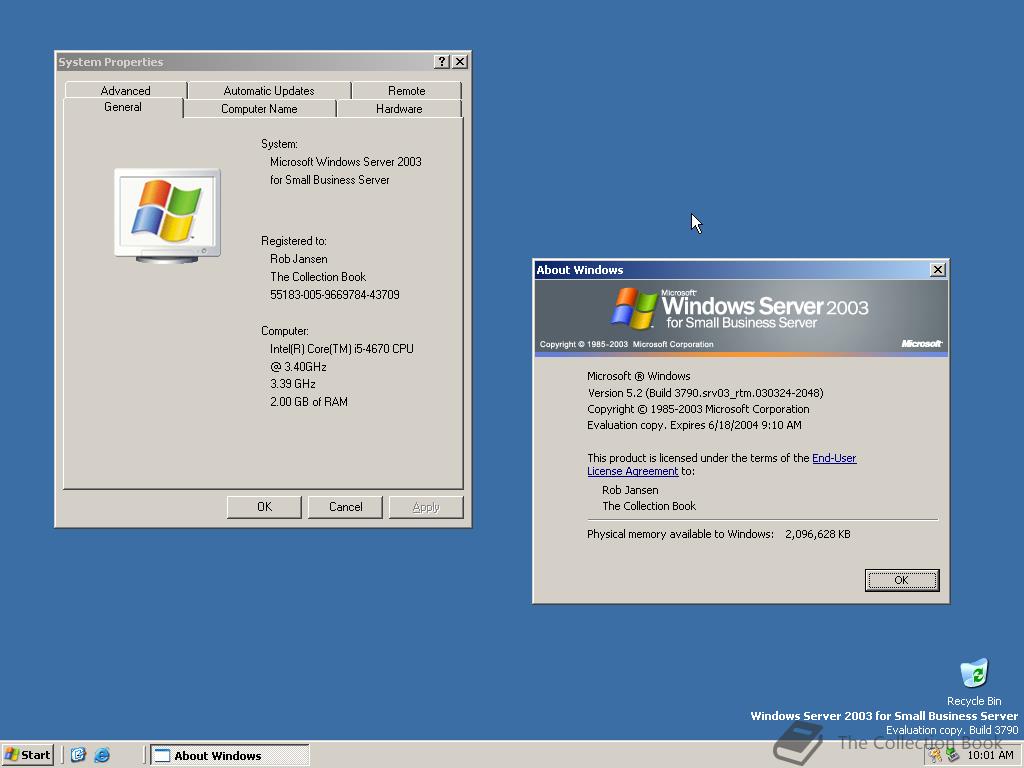Click the '2,096,628 KB' memory value
Image resolution: width=1024 pixels, height=768 pixels.
tap(818, 534)
